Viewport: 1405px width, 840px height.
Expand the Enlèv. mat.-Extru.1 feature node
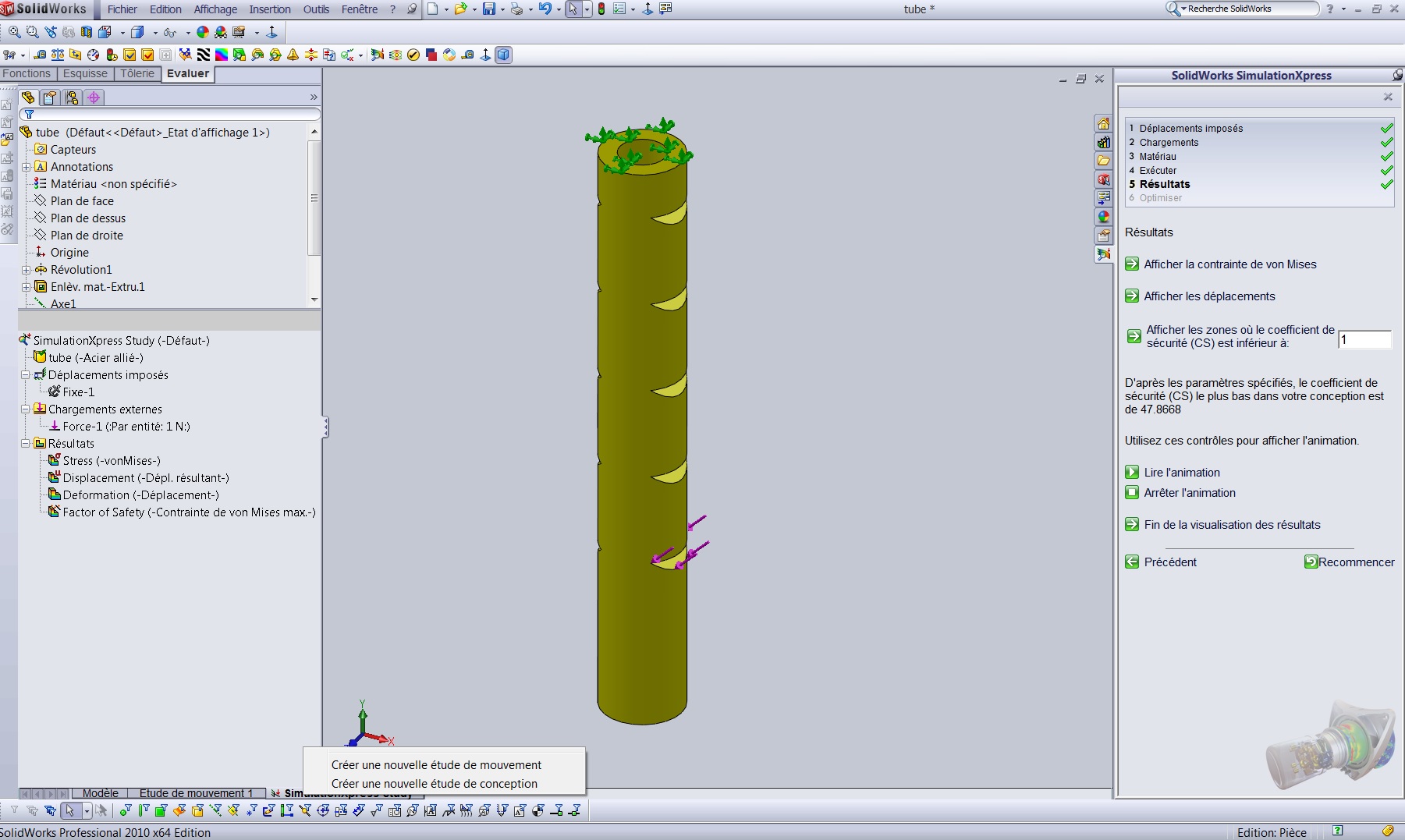(x=27, y=287)
